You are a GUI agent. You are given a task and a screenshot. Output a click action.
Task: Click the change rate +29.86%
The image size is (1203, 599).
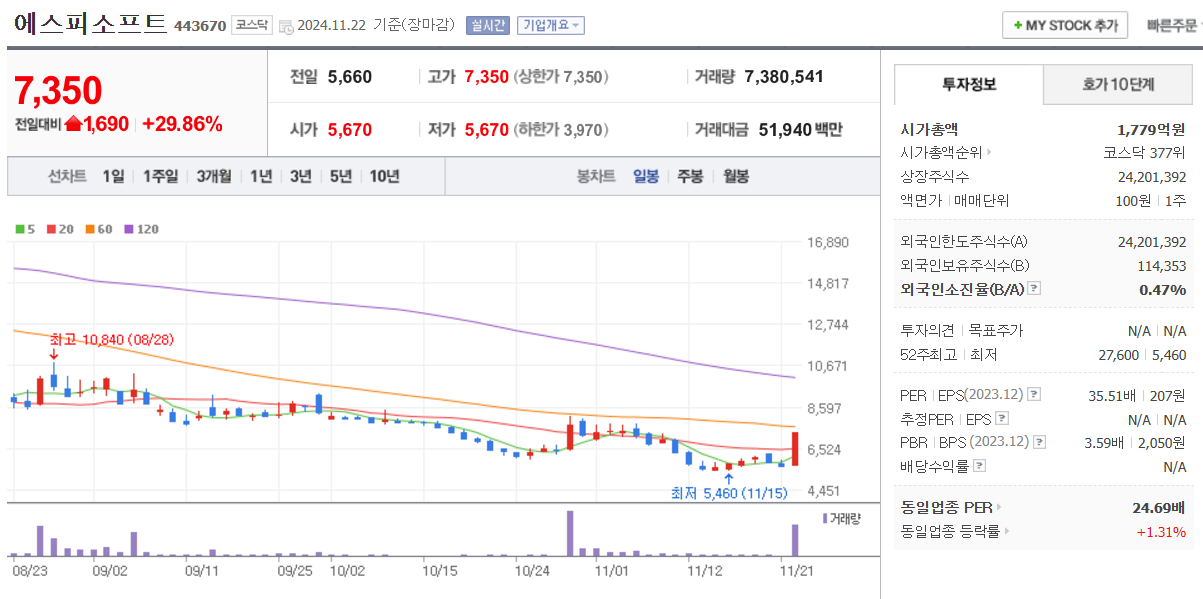[183, 124]
